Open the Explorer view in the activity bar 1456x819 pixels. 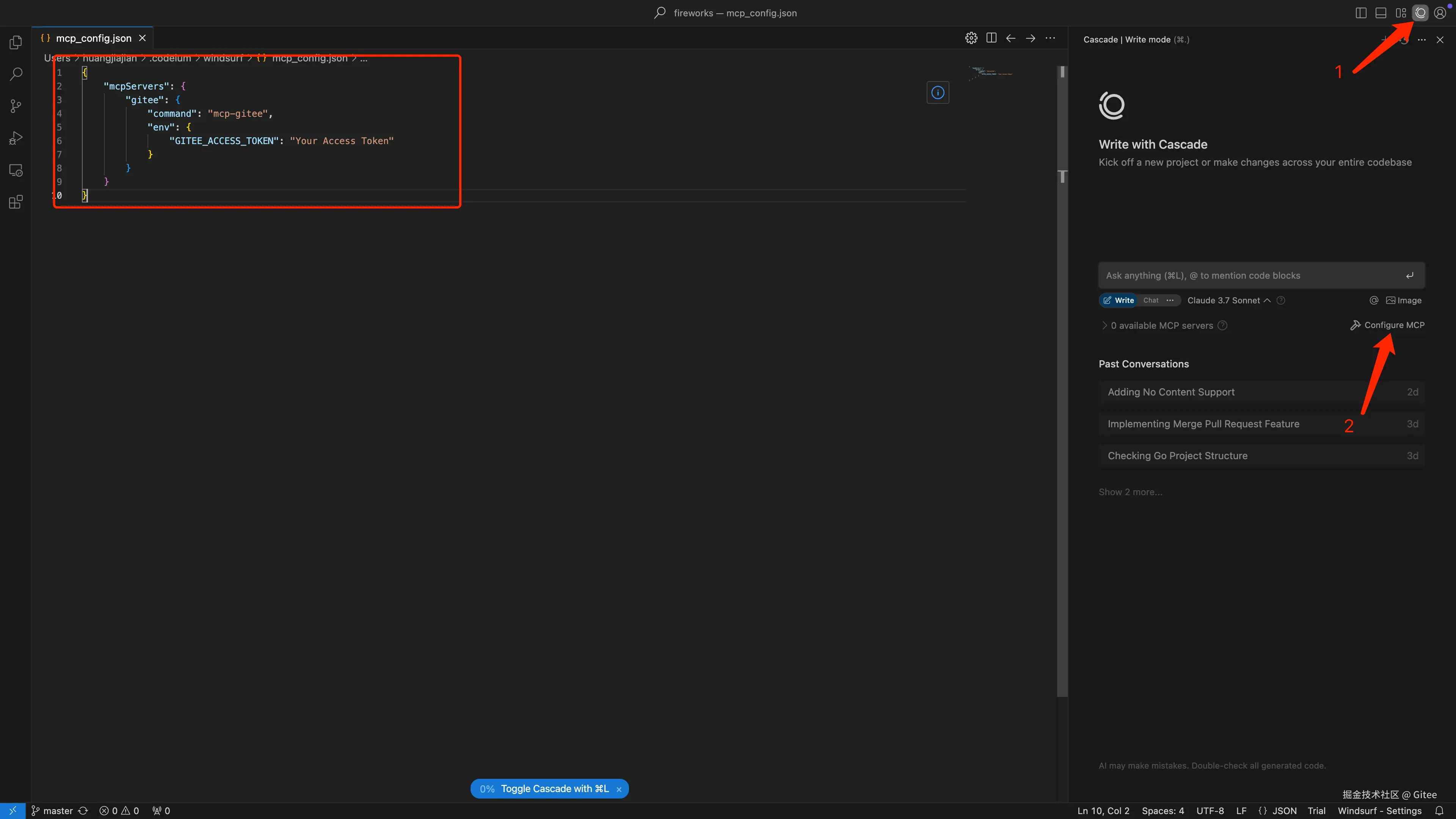16,42
